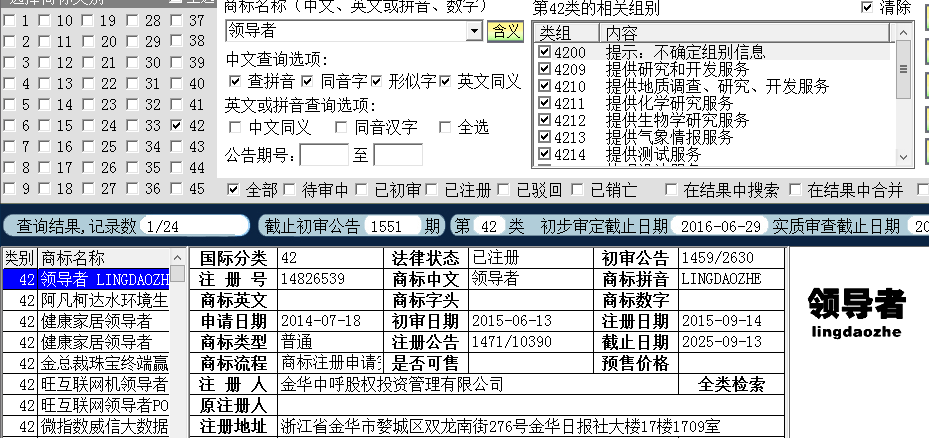Image resolution: width=929 pixels, height=438 pixels.
Task: Uncheck group 4209 提供研究和开发服务
Action: coord(544,69)
